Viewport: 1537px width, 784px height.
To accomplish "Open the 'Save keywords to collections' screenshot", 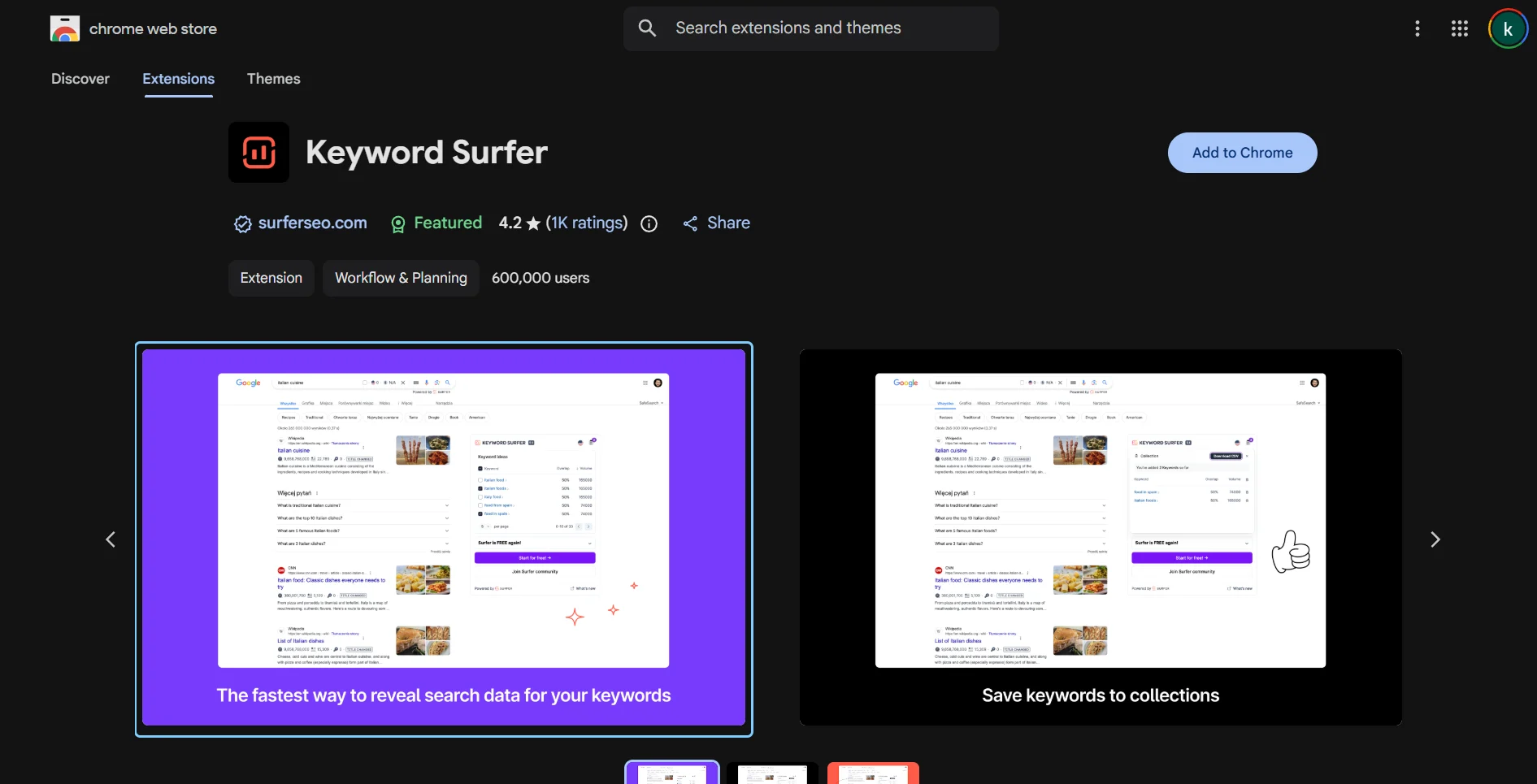I will click(x=1101, y=538).
